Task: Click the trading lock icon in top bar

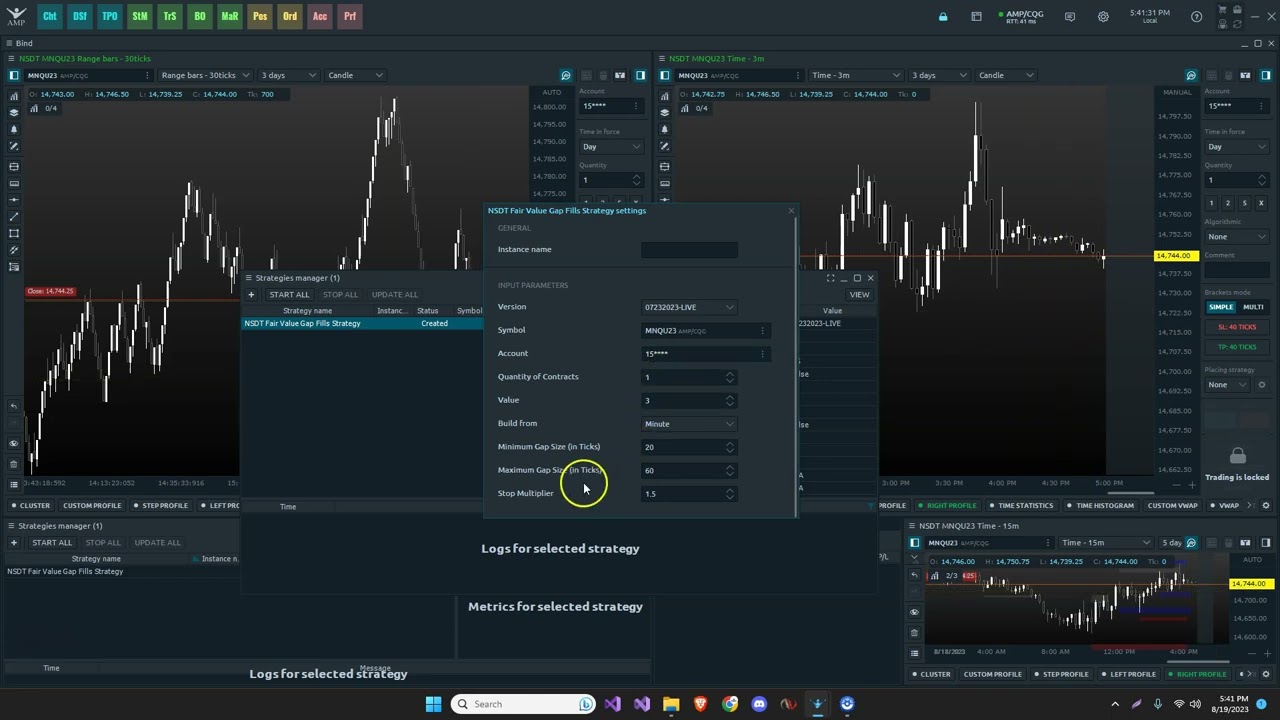Action: (x=943, y=16)
